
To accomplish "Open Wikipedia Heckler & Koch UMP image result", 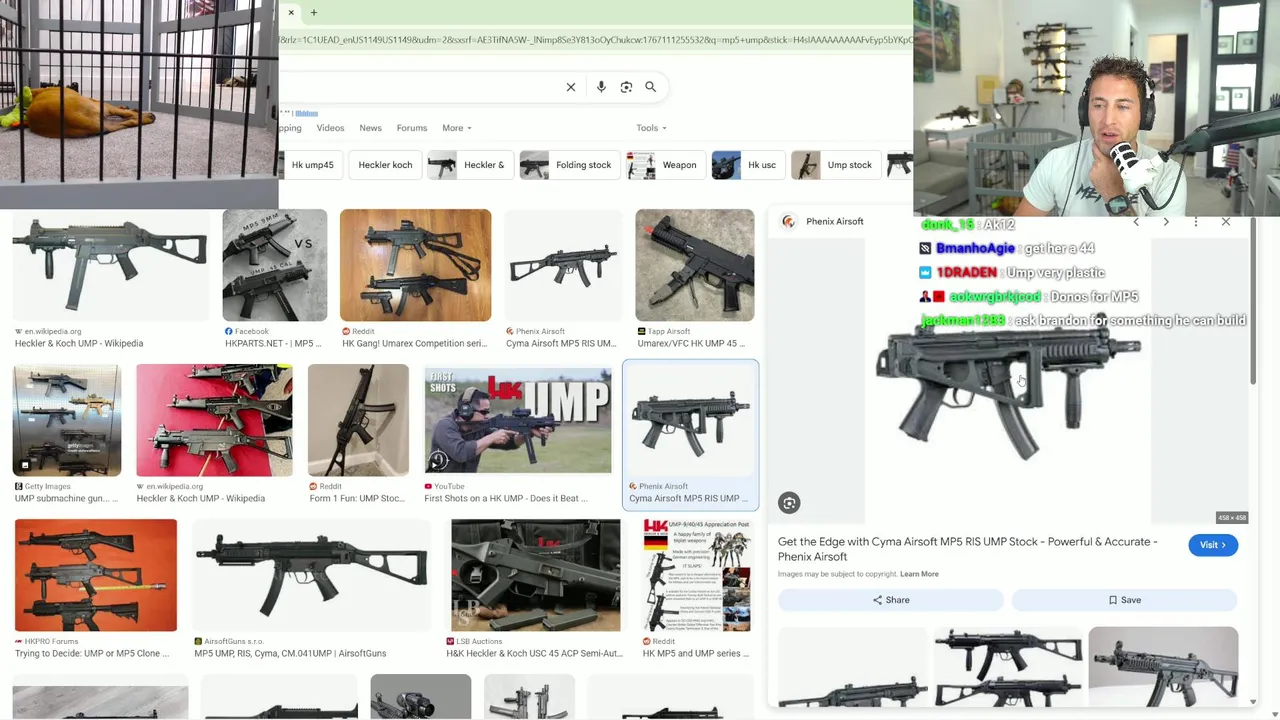I will 110,265.
